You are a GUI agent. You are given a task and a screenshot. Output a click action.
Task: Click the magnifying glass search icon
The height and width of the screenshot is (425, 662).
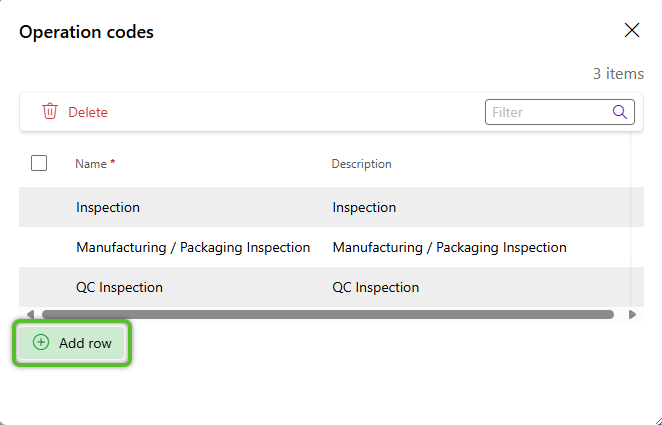(619, 112)
